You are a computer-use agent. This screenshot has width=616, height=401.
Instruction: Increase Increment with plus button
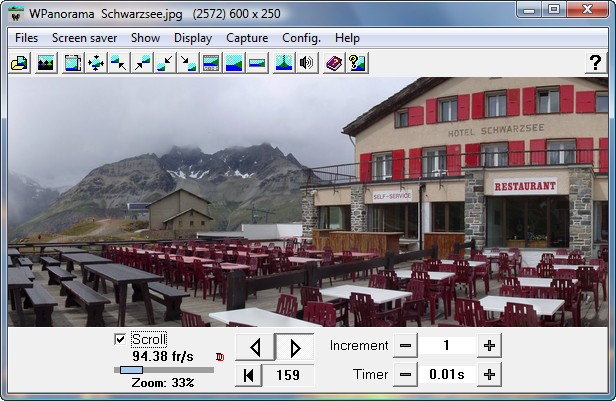click(x=489, y=346)
